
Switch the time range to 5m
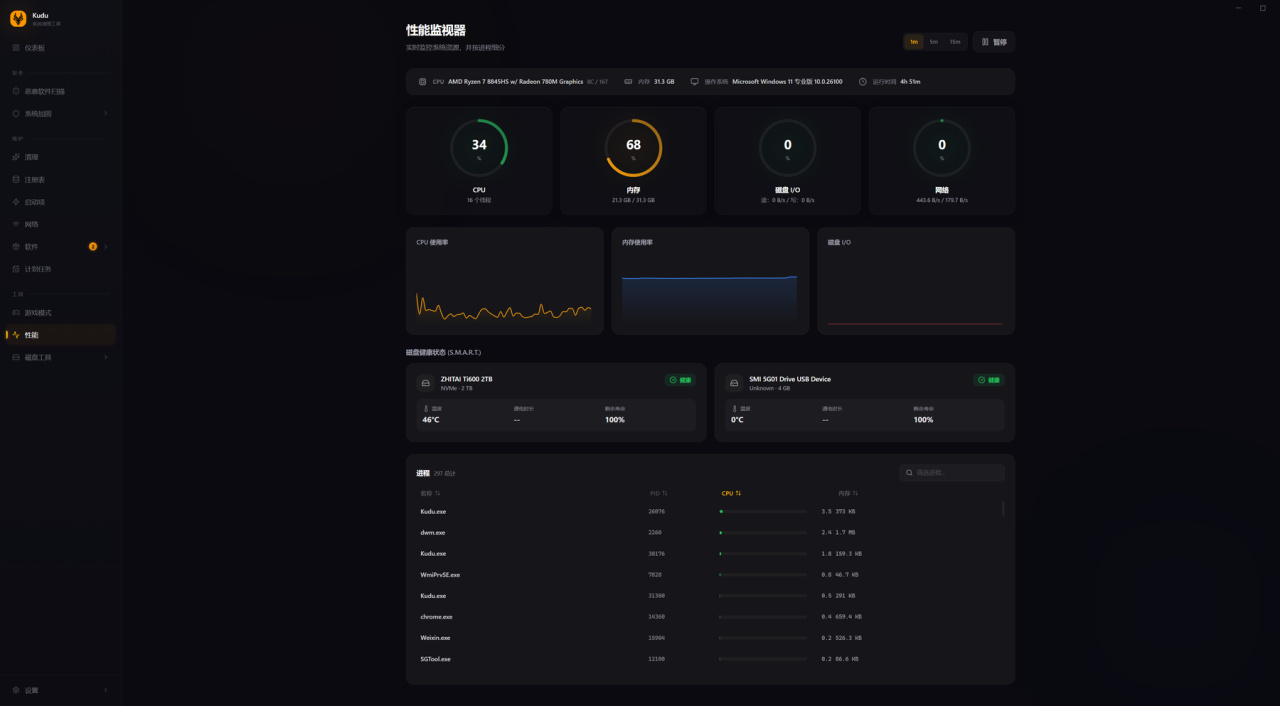click(933, 42)
